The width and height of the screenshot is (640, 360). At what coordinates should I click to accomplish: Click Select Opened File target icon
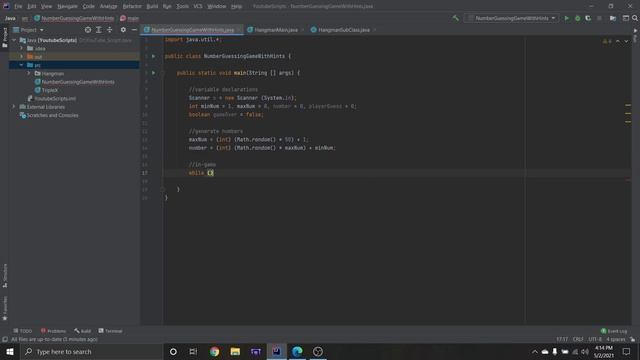(x=88, y=30)
